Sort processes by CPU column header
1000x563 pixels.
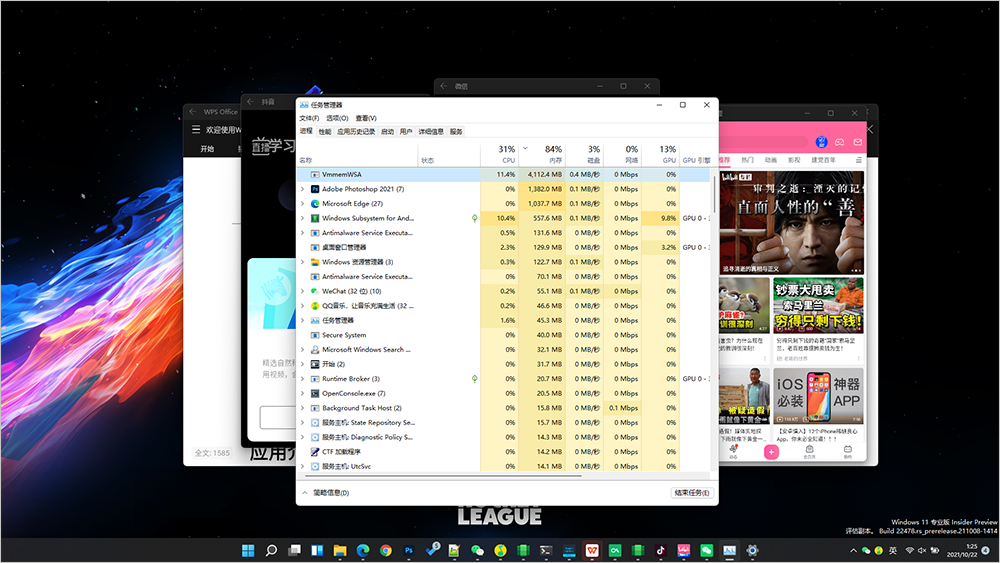pos(507,155)
